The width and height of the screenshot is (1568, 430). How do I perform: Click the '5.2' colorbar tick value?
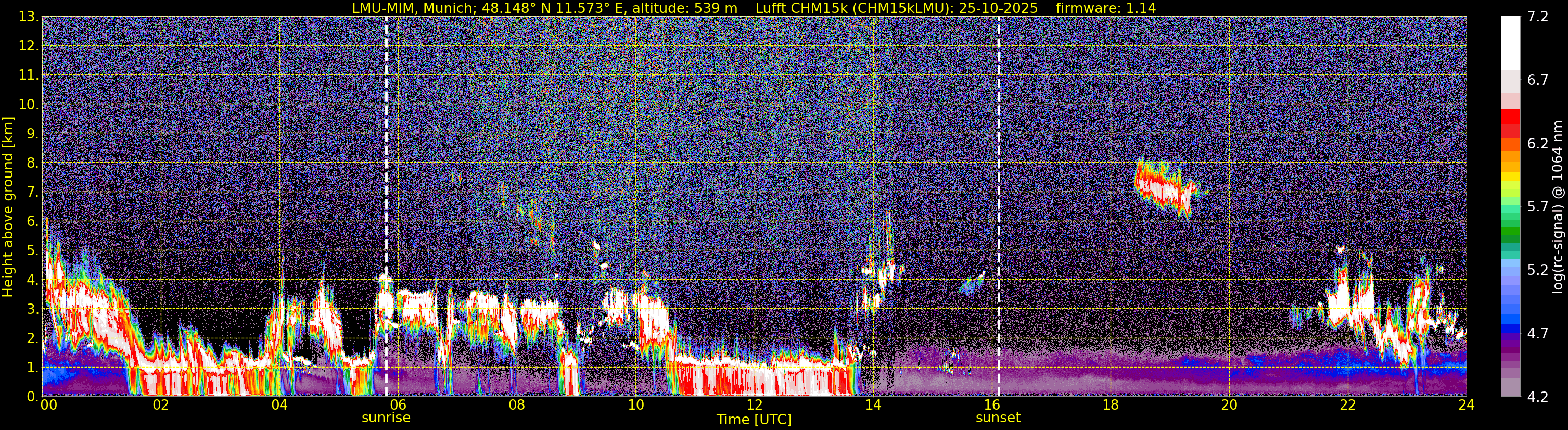(x=1538, y=270)
